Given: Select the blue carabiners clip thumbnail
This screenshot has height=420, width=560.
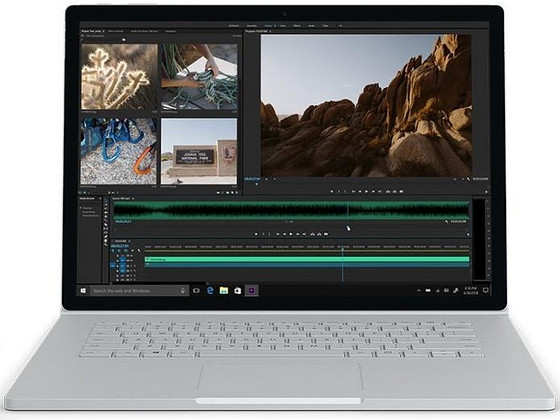Looking at the screenshot, I should [x=119, y=151].
